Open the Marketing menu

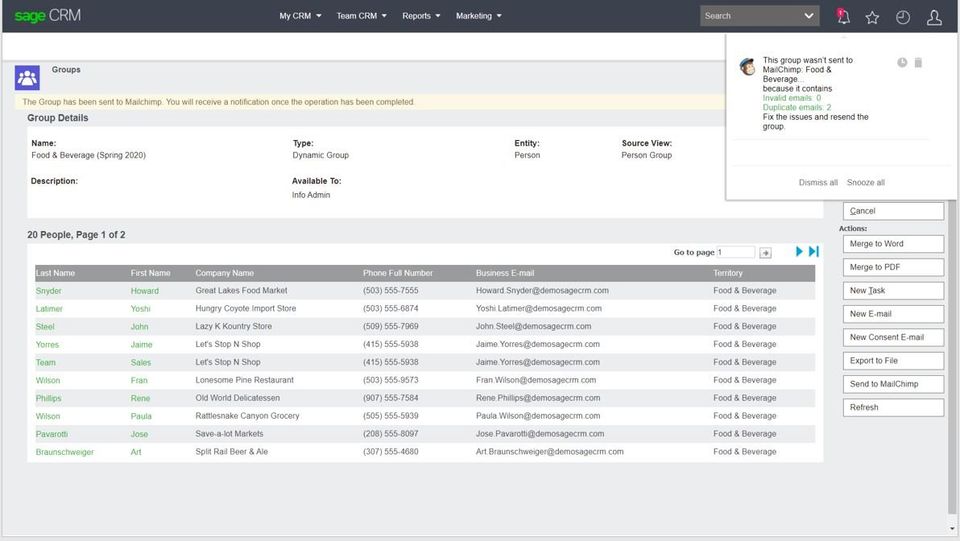click(479, 16)
